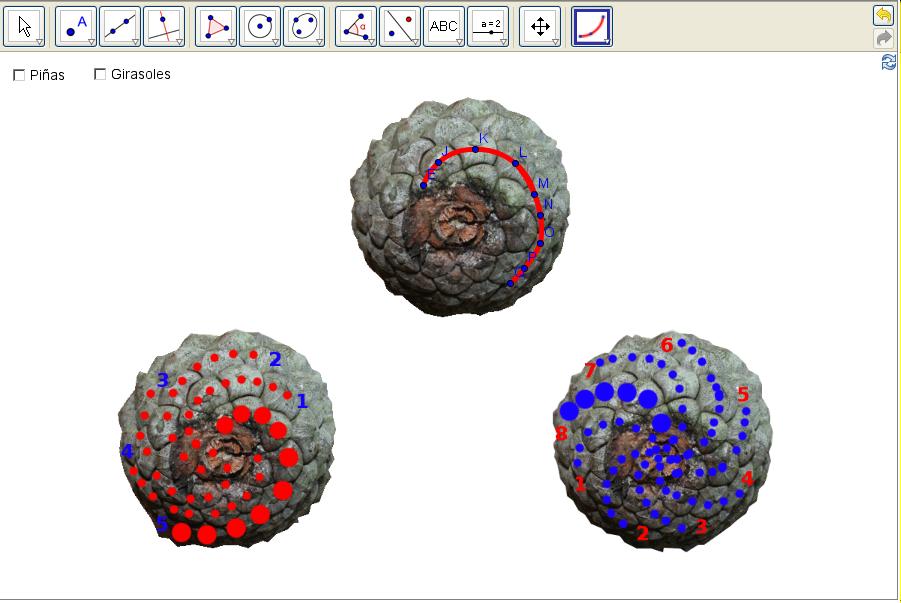
Task: Select the Ellipse conic tool
Action: pyautogui.click(x=303, y=27)
